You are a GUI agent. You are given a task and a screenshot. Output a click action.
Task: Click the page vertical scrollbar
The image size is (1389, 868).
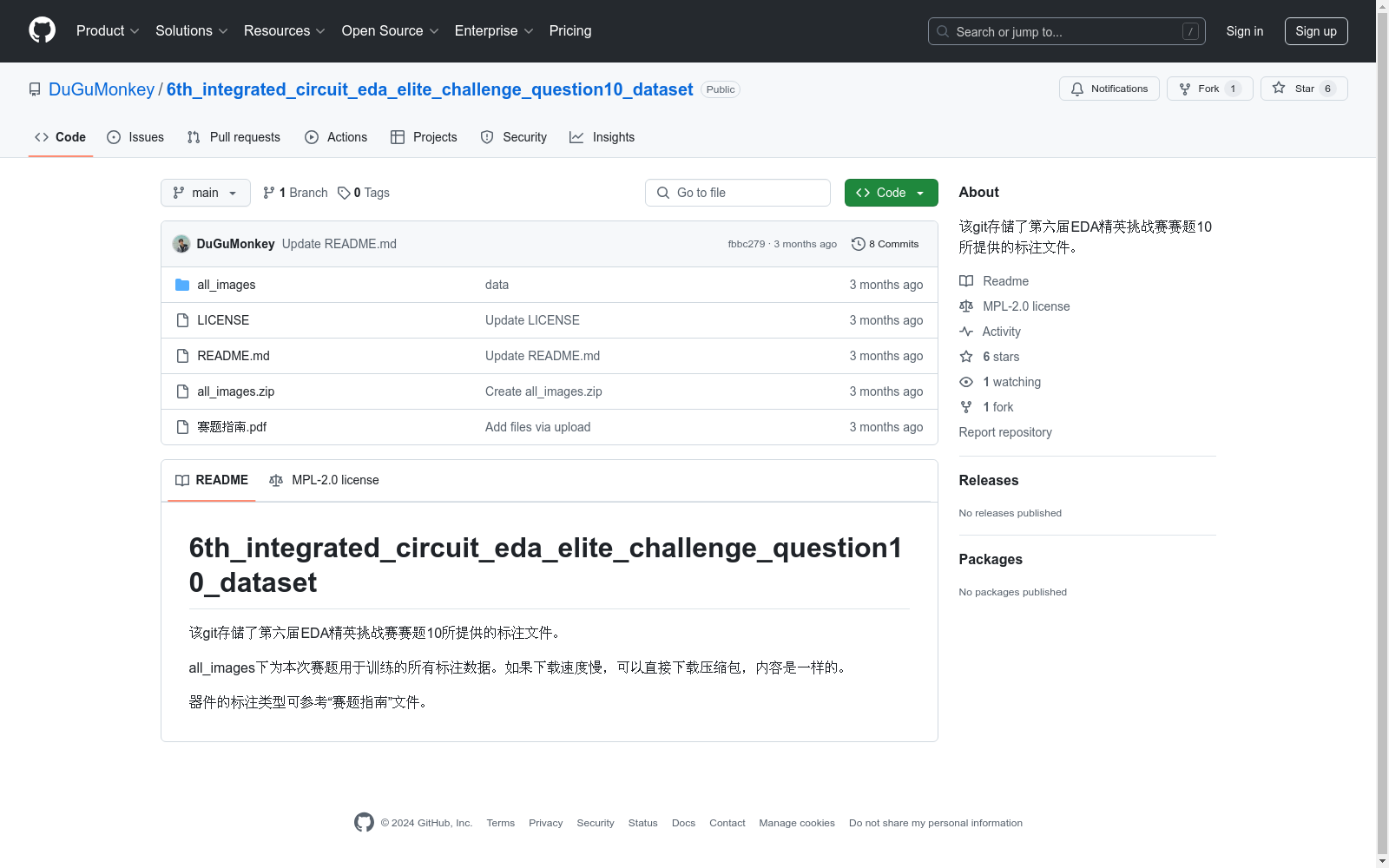(x=1382, y=434)
